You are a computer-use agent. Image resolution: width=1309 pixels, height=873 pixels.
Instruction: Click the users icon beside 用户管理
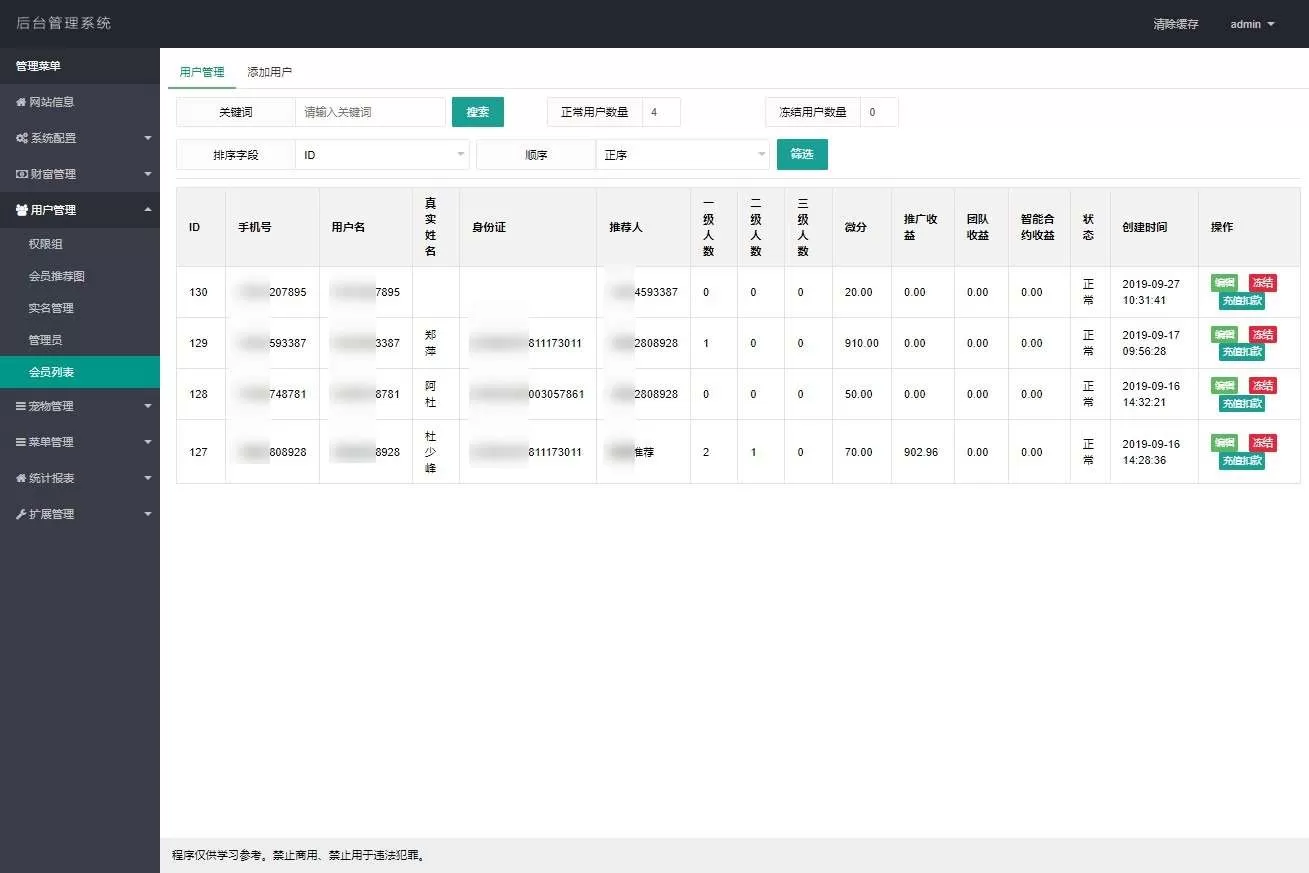[x=22, y=210]
